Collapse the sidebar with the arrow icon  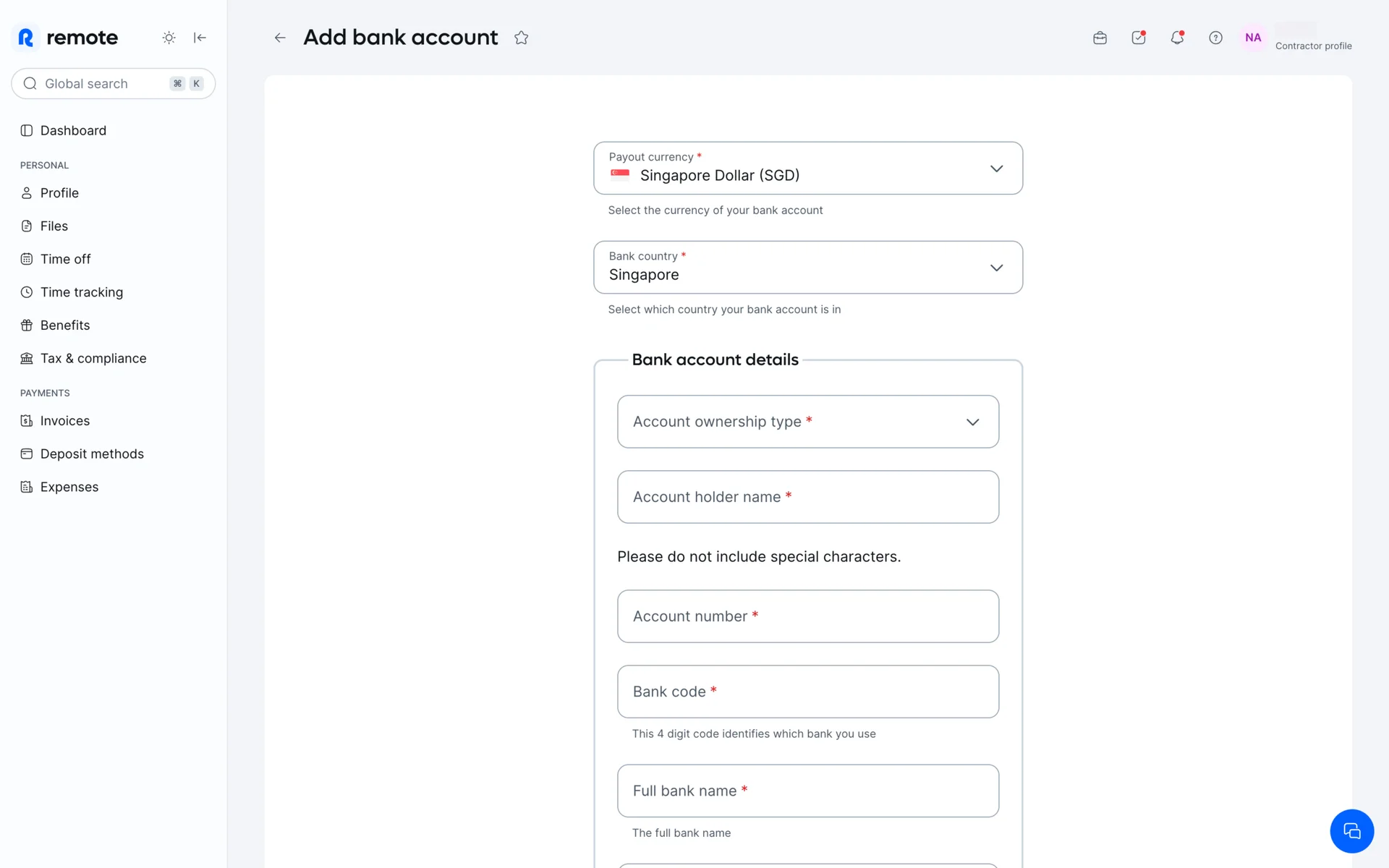pos(200,38)
